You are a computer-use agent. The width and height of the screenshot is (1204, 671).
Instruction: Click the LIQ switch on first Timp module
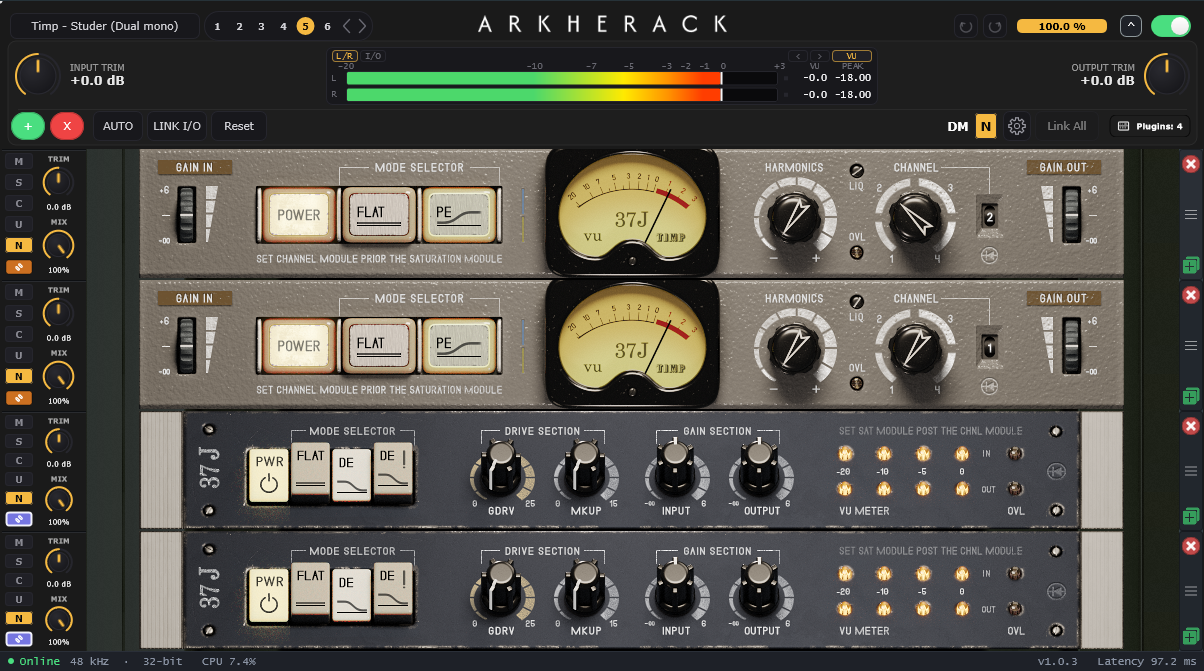(857, 170)
